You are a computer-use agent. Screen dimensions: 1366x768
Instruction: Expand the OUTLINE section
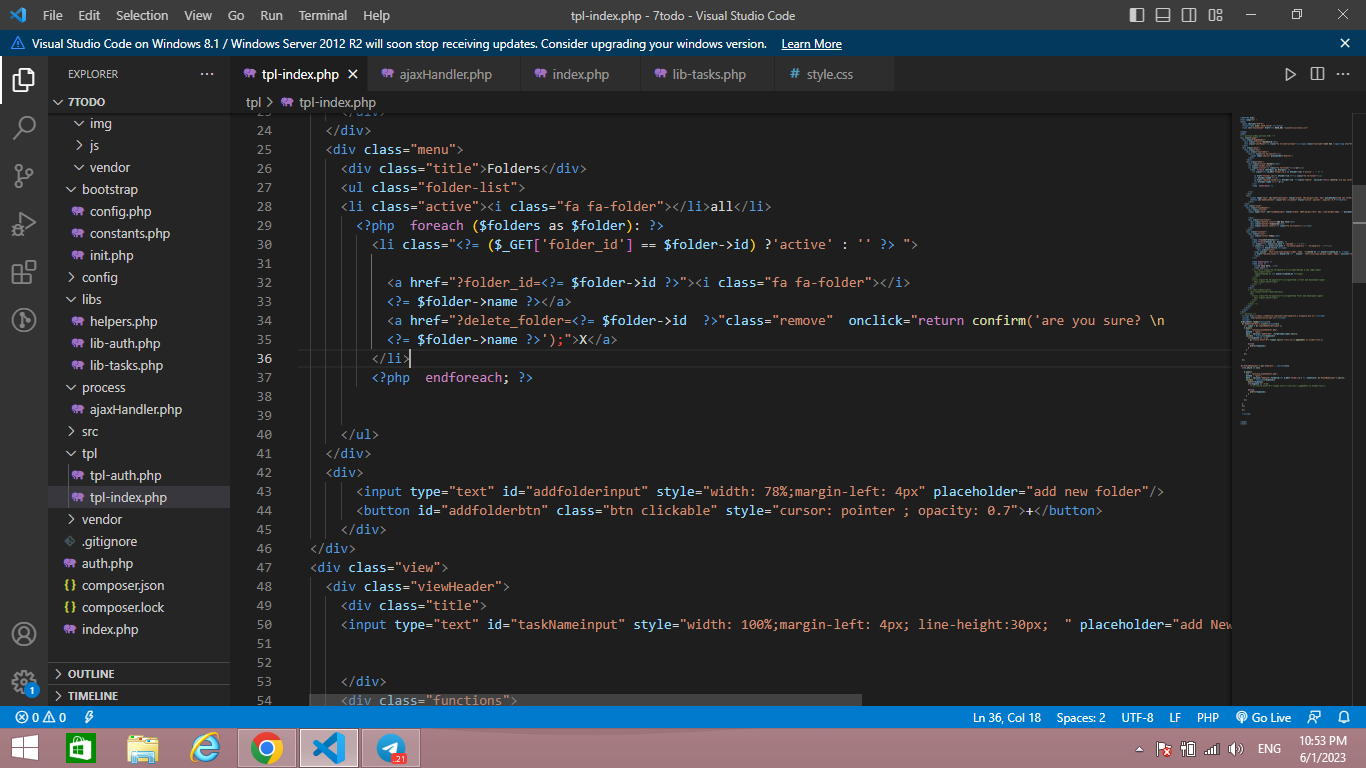click(x=139, y=674)
